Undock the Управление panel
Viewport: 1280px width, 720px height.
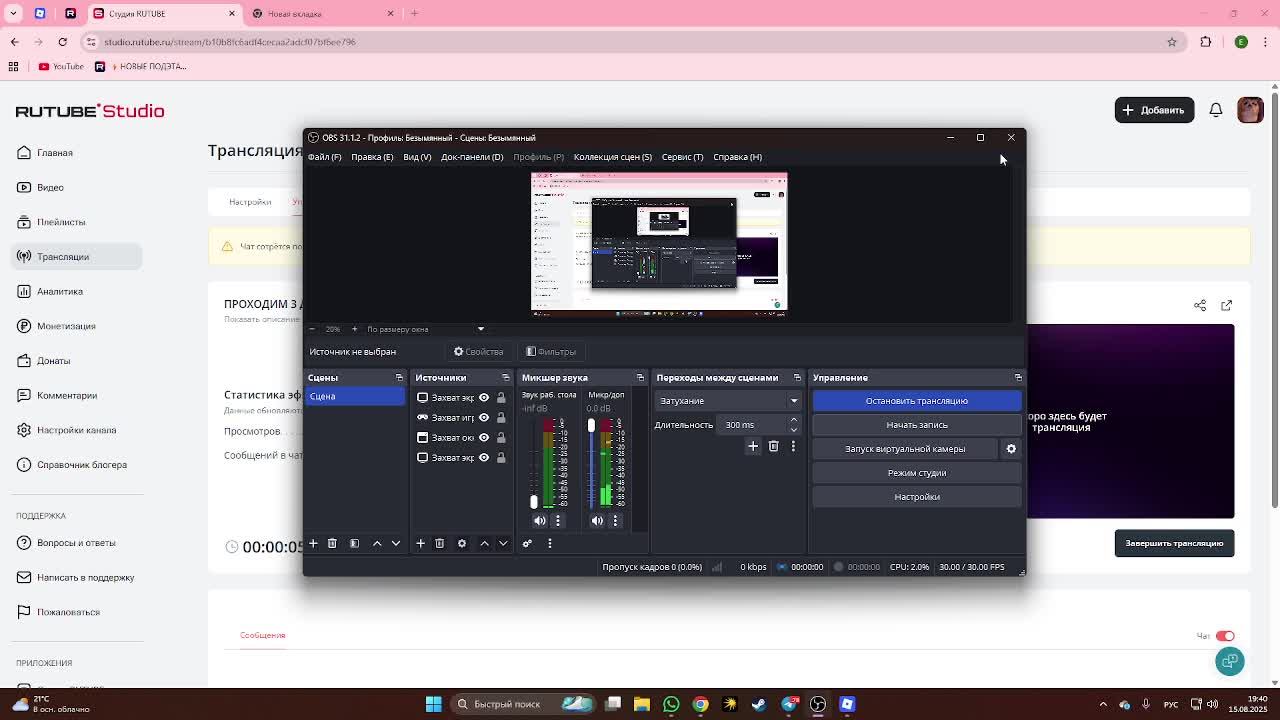tap(1018, 378)
